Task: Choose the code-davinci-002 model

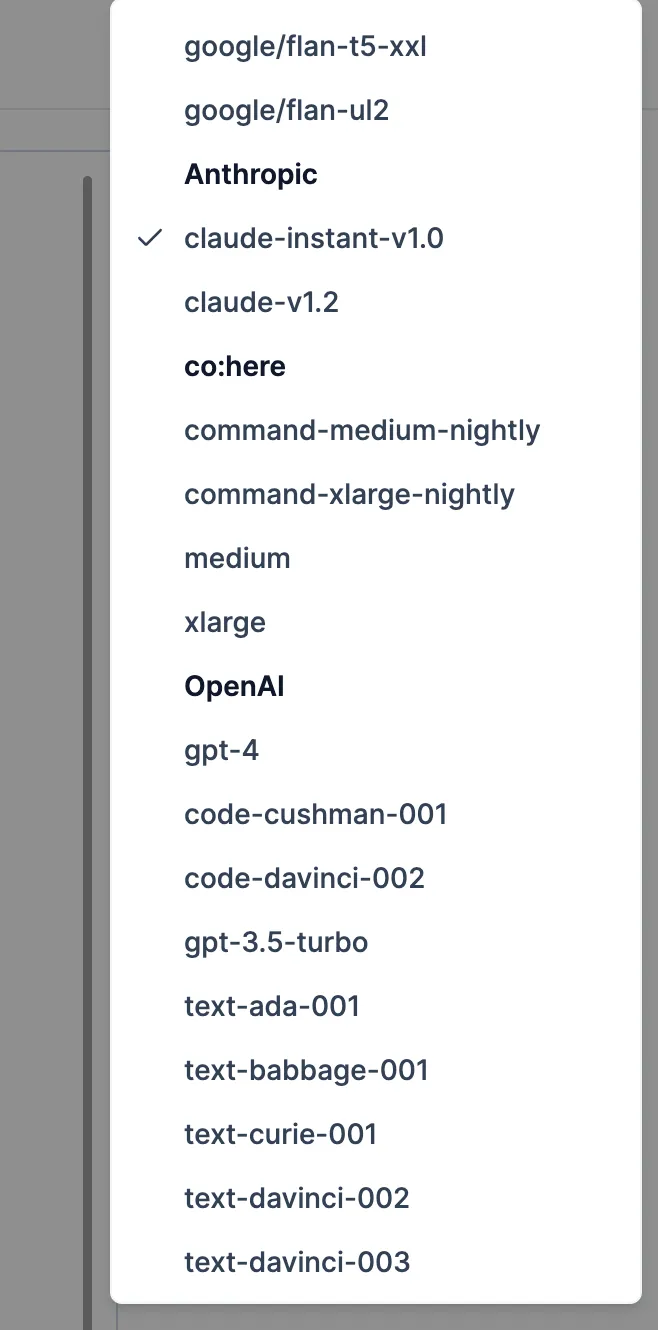Action: click(304, 878)
